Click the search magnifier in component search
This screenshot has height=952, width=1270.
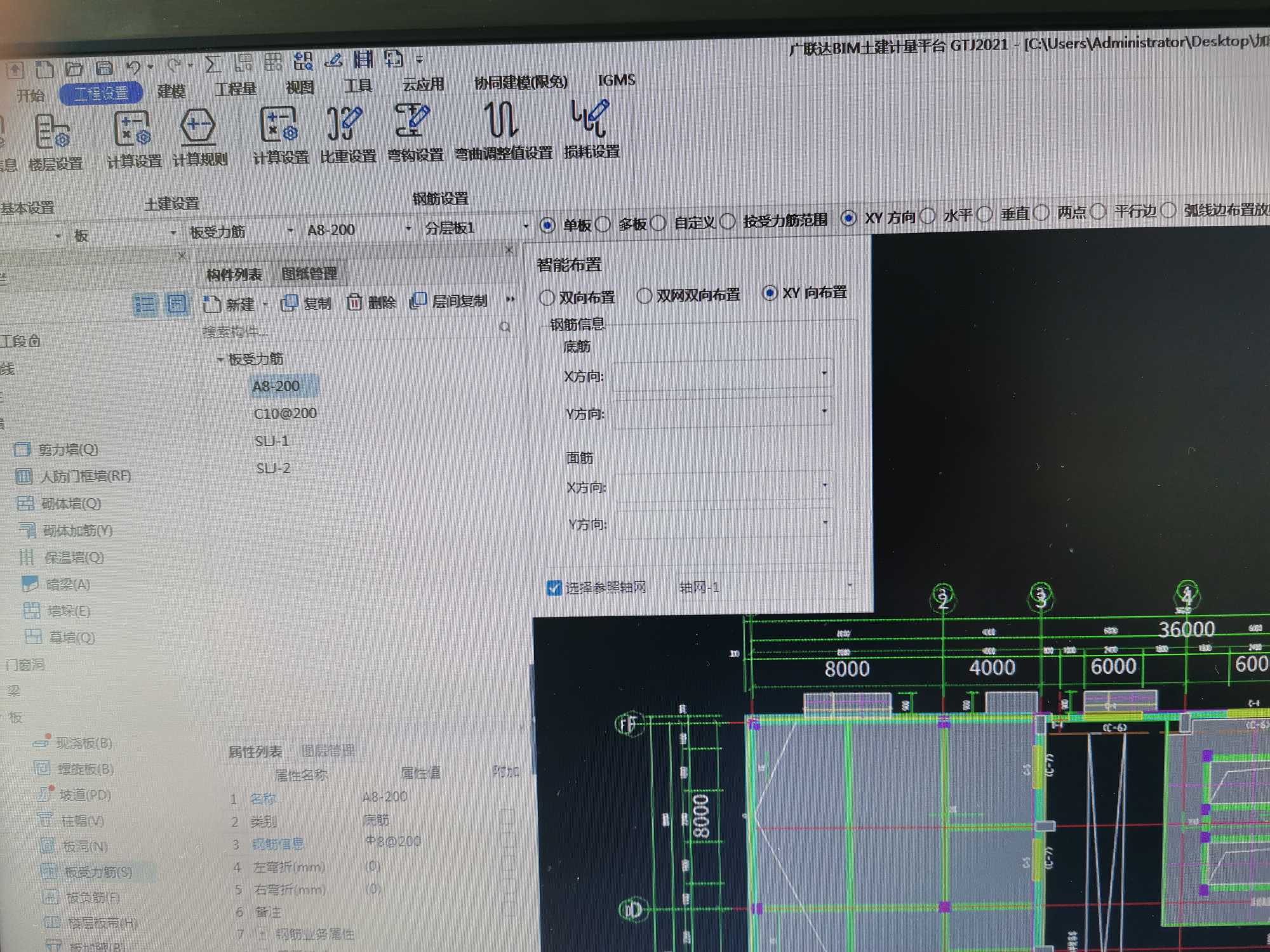[x=505, y=327]
